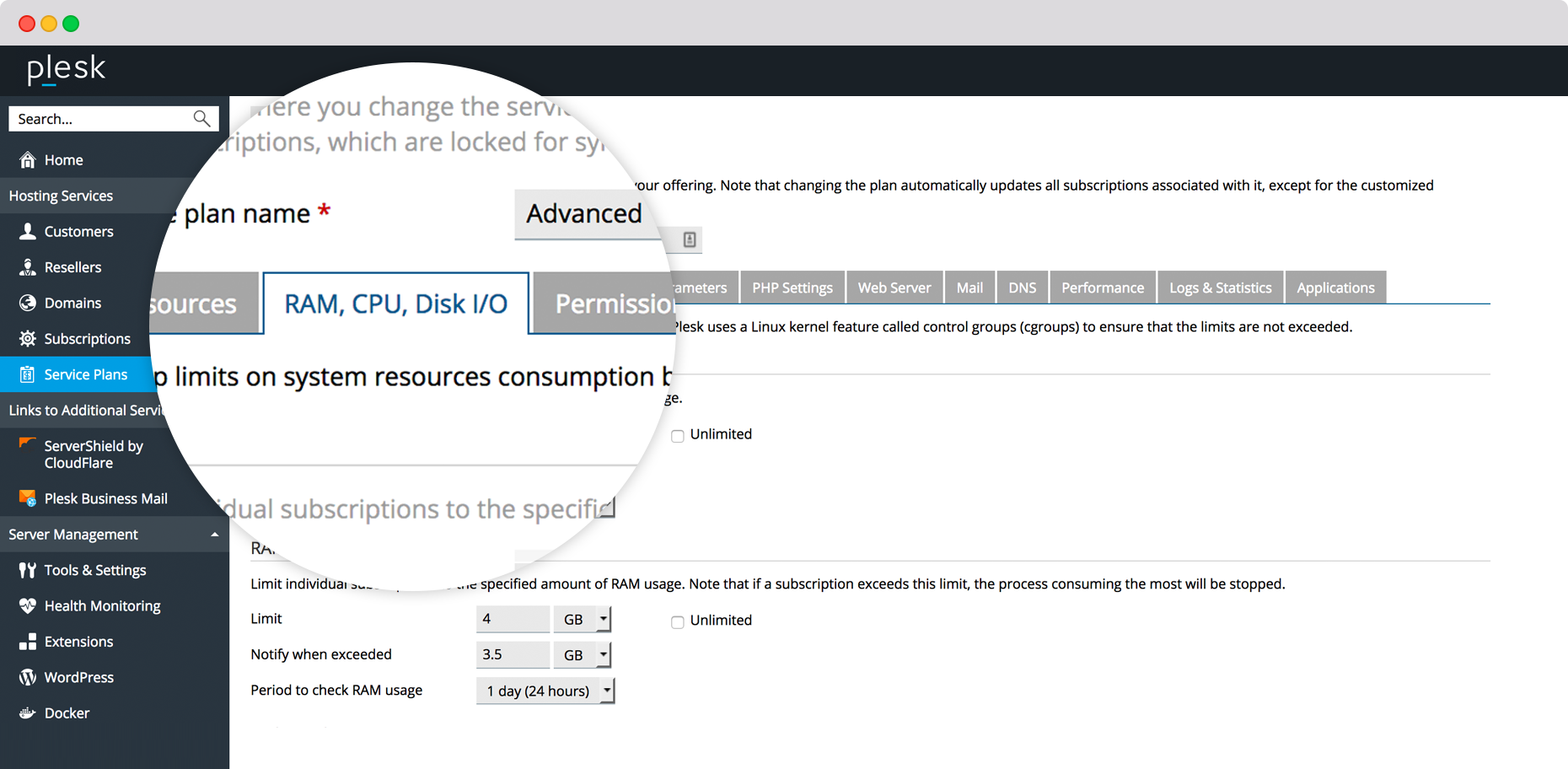Click the RAM Limit value field

[x=512, y=619]
